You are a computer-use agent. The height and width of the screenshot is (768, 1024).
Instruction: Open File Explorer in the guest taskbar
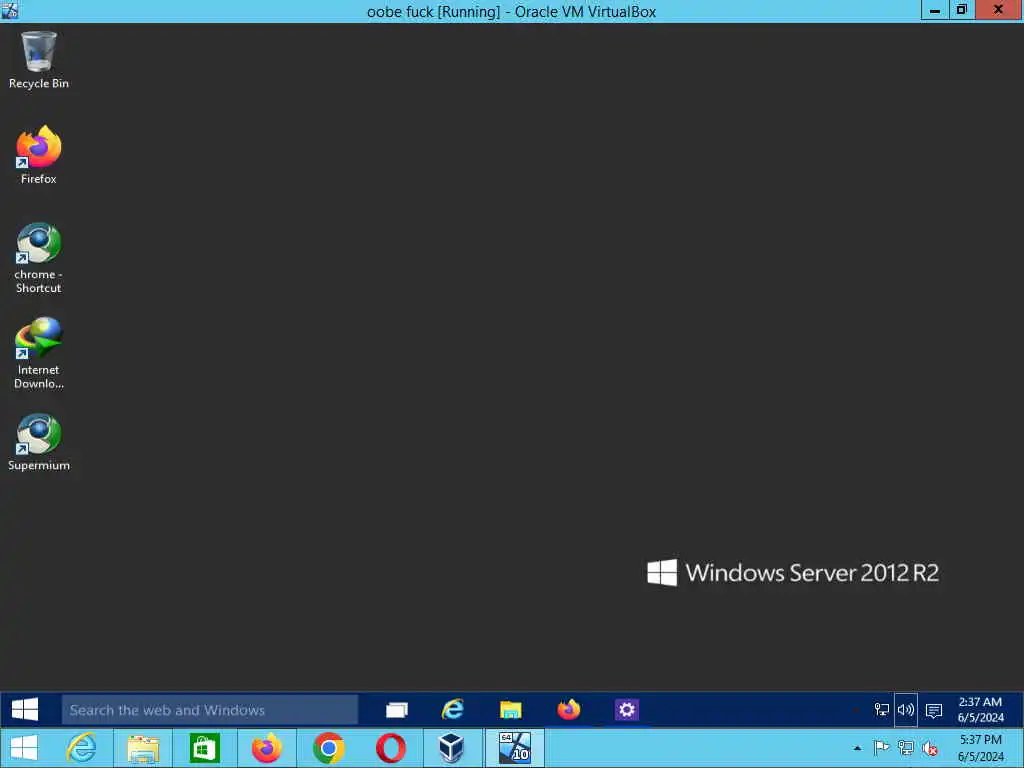click(511, 710)
